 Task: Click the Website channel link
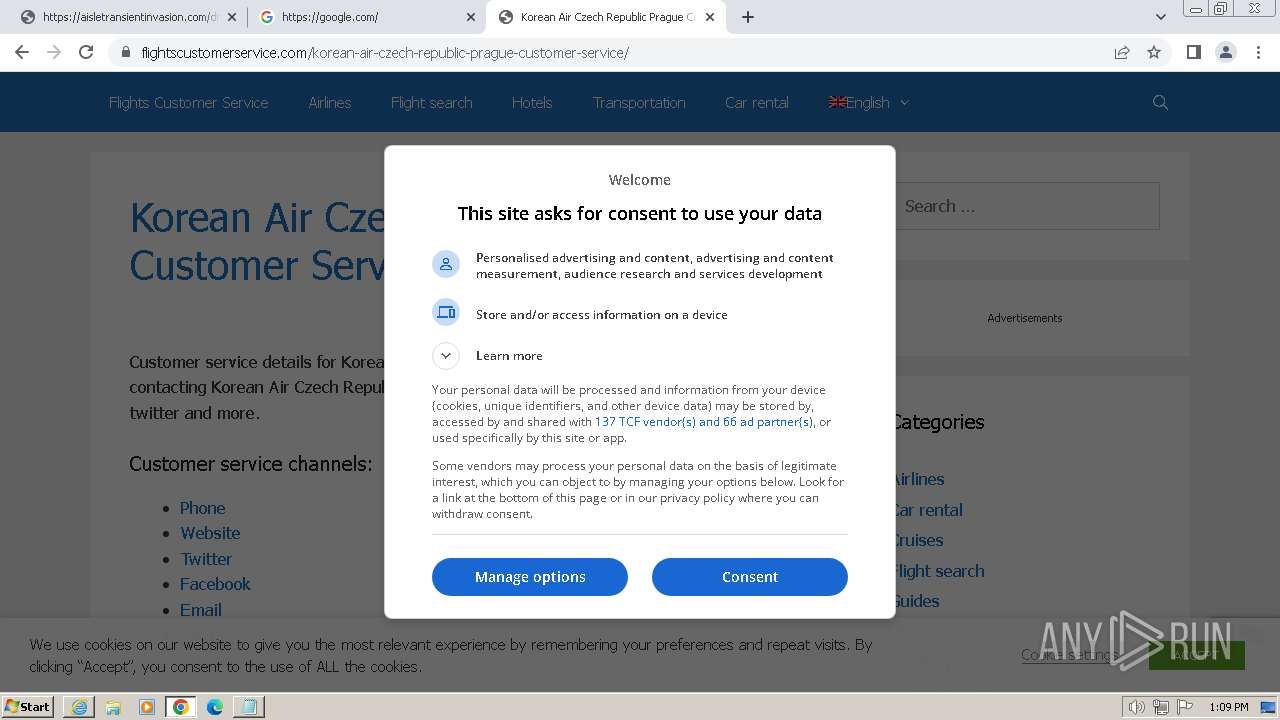point(210,533)
